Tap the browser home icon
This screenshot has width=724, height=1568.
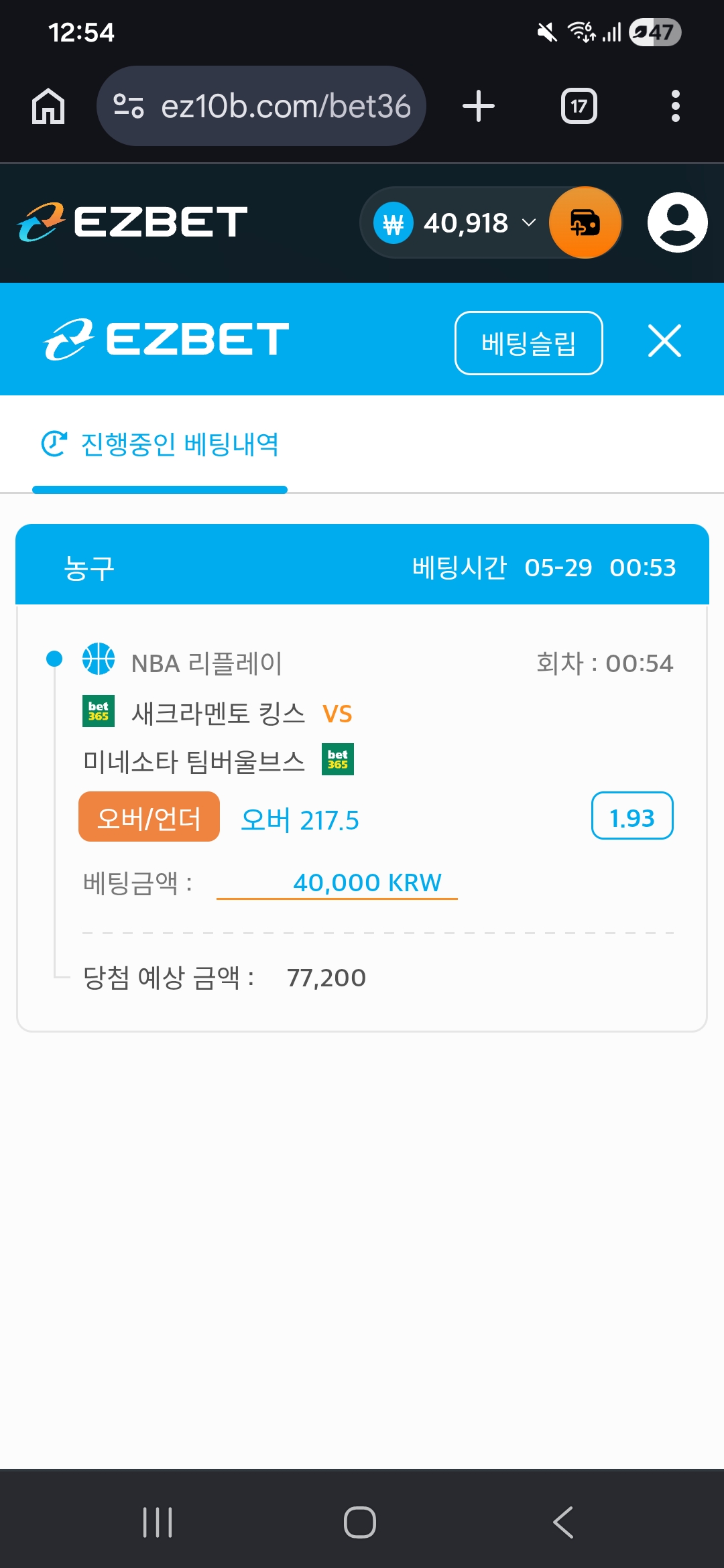(48, 106)
